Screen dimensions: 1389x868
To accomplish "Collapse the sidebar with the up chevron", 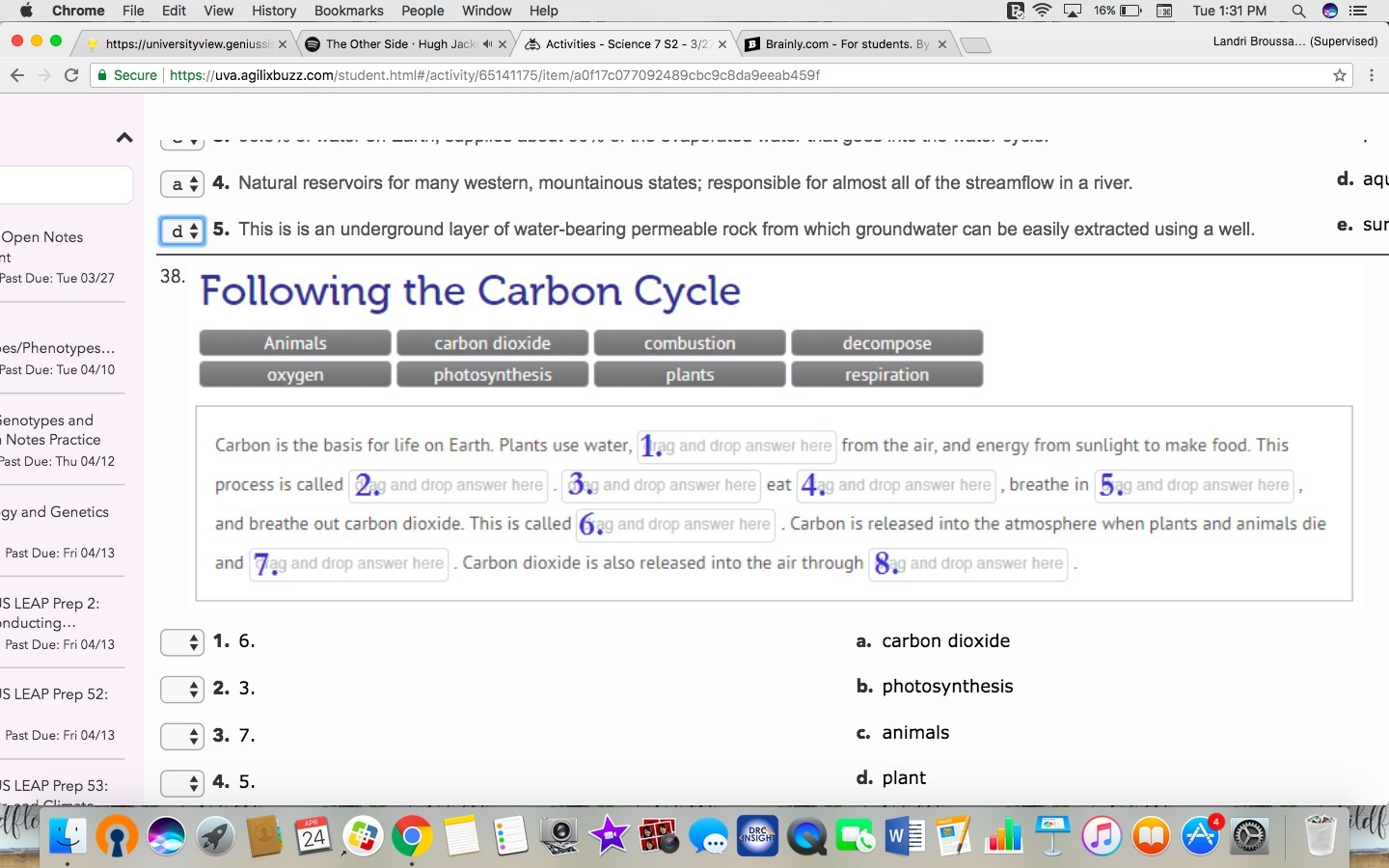I will point(124,138).
